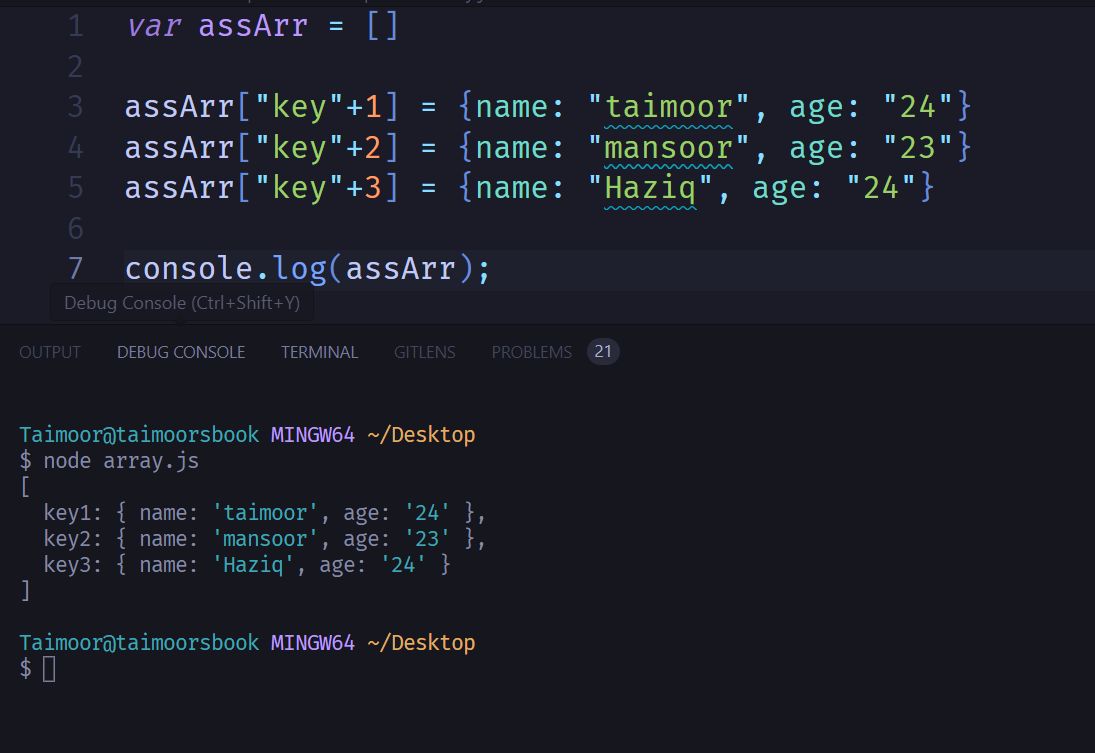This screenshot has width=1095, height=753.
Task: Switch to the DEBUG CONSOLE tab
Action: coord(181,352)
